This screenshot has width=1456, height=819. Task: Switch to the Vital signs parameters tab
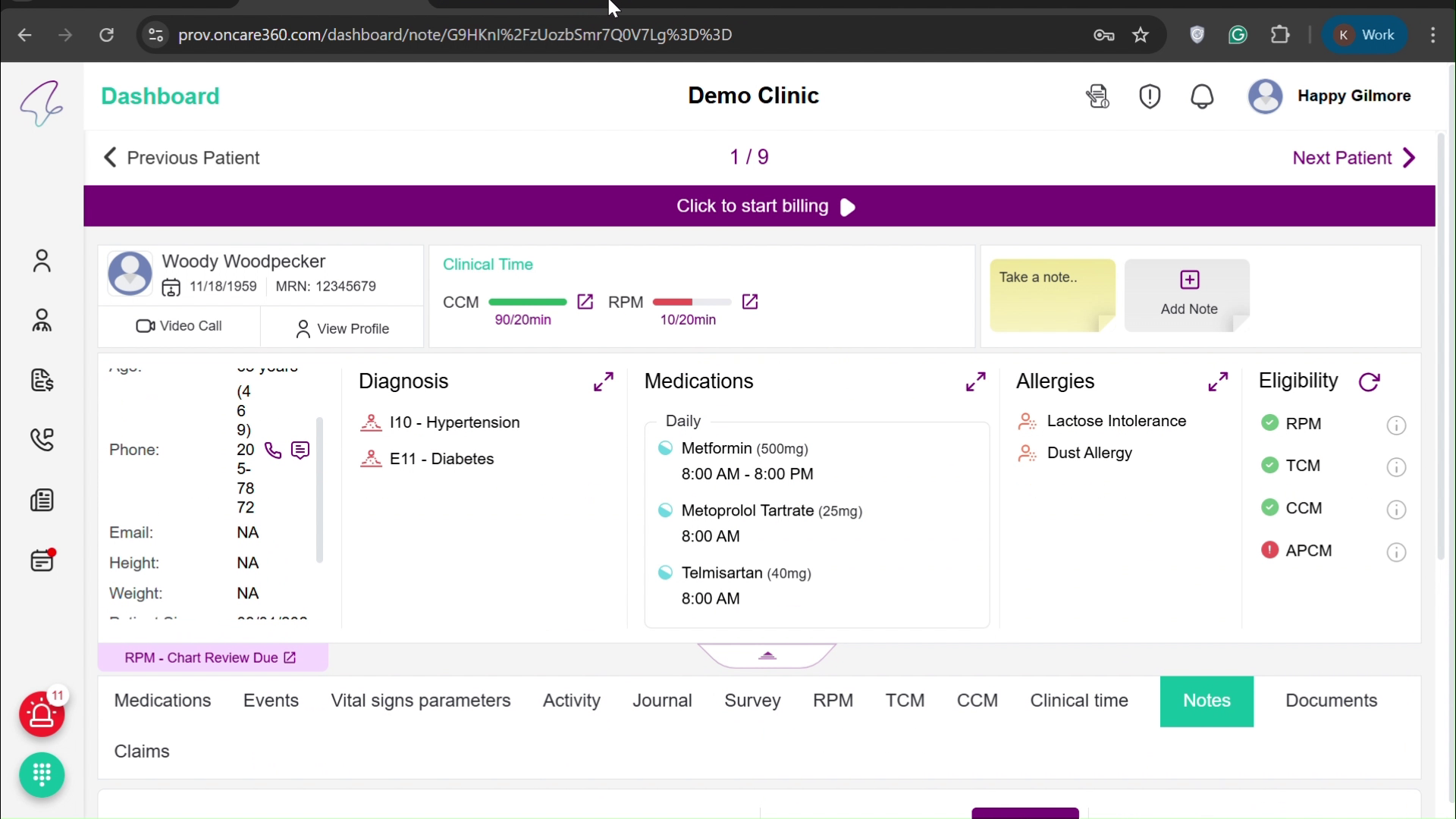click(421, 701)
